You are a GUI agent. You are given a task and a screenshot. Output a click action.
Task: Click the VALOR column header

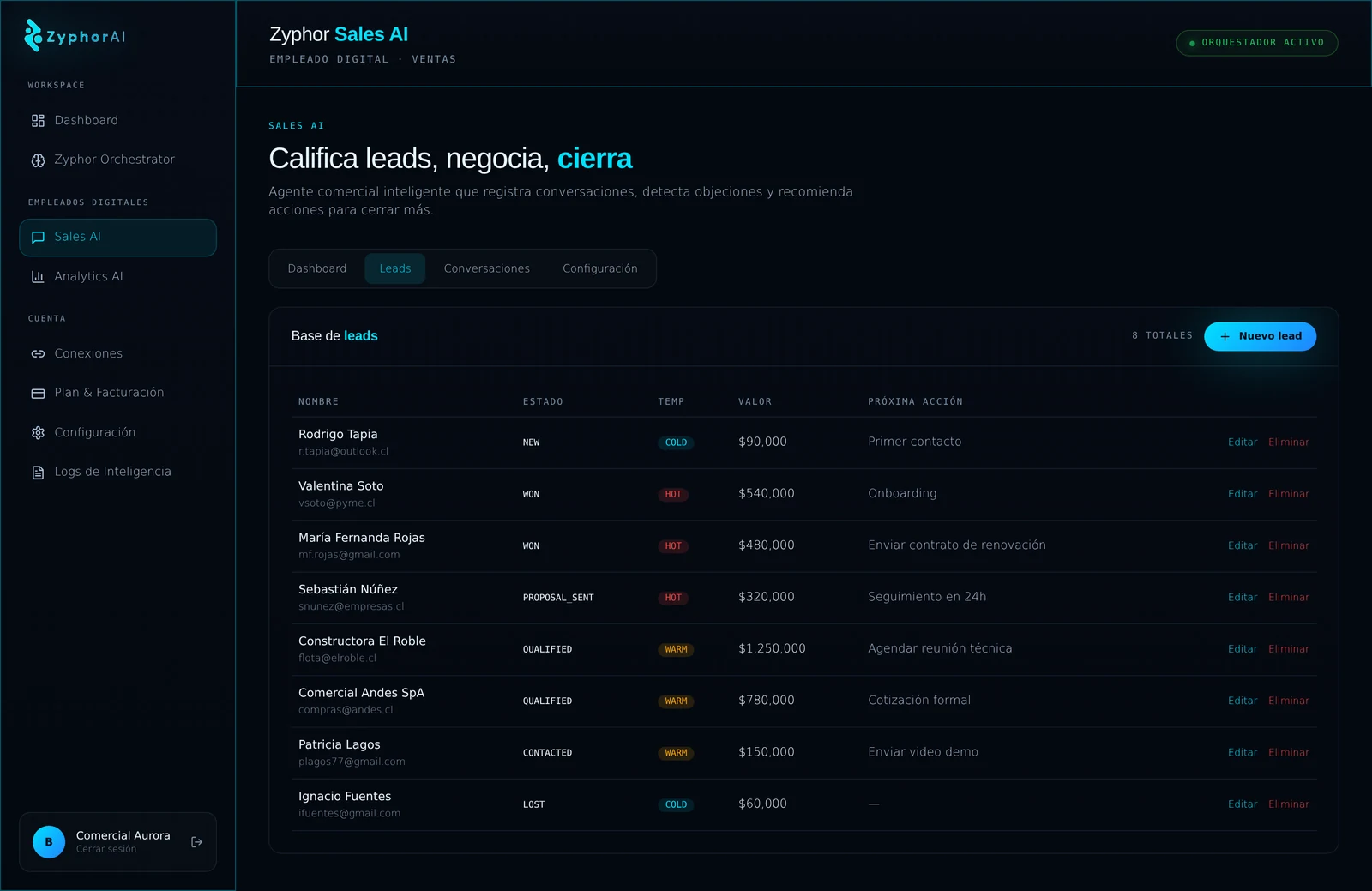tap(755, 402)
